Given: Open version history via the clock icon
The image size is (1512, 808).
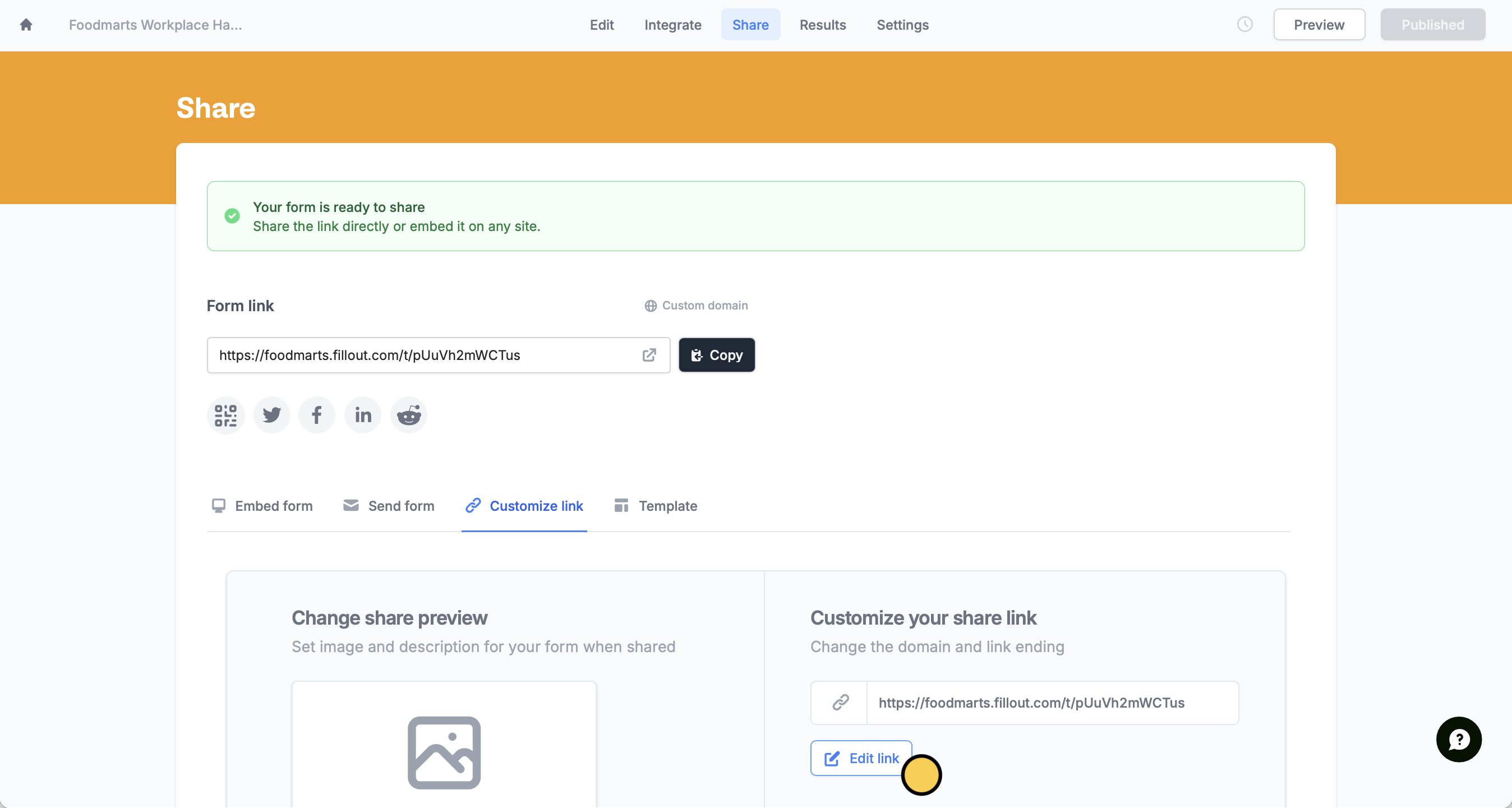Looking at the screenshot, I should 1246,25.
